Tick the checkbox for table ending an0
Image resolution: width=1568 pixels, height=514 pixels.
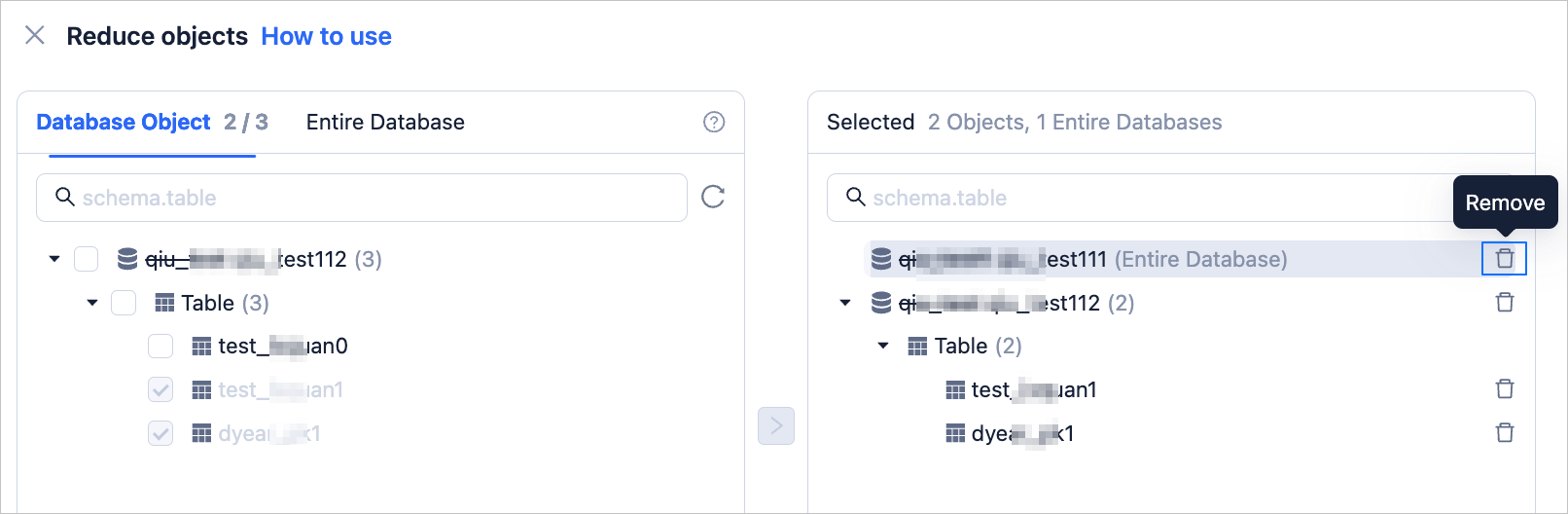click(160, 347)
